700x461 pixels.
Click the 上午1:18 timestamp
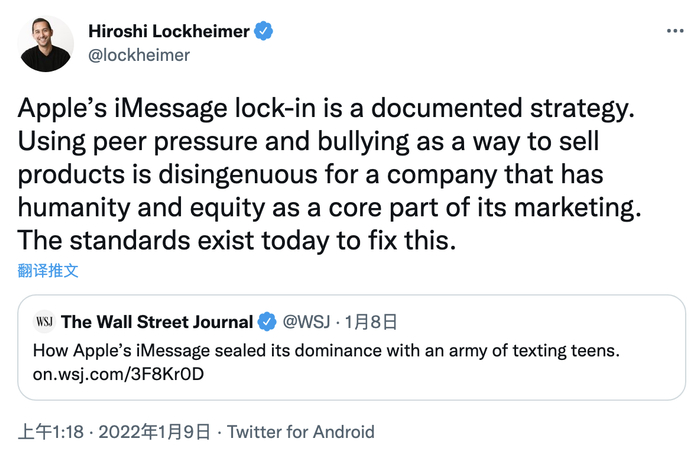click(x=49, y=432)
